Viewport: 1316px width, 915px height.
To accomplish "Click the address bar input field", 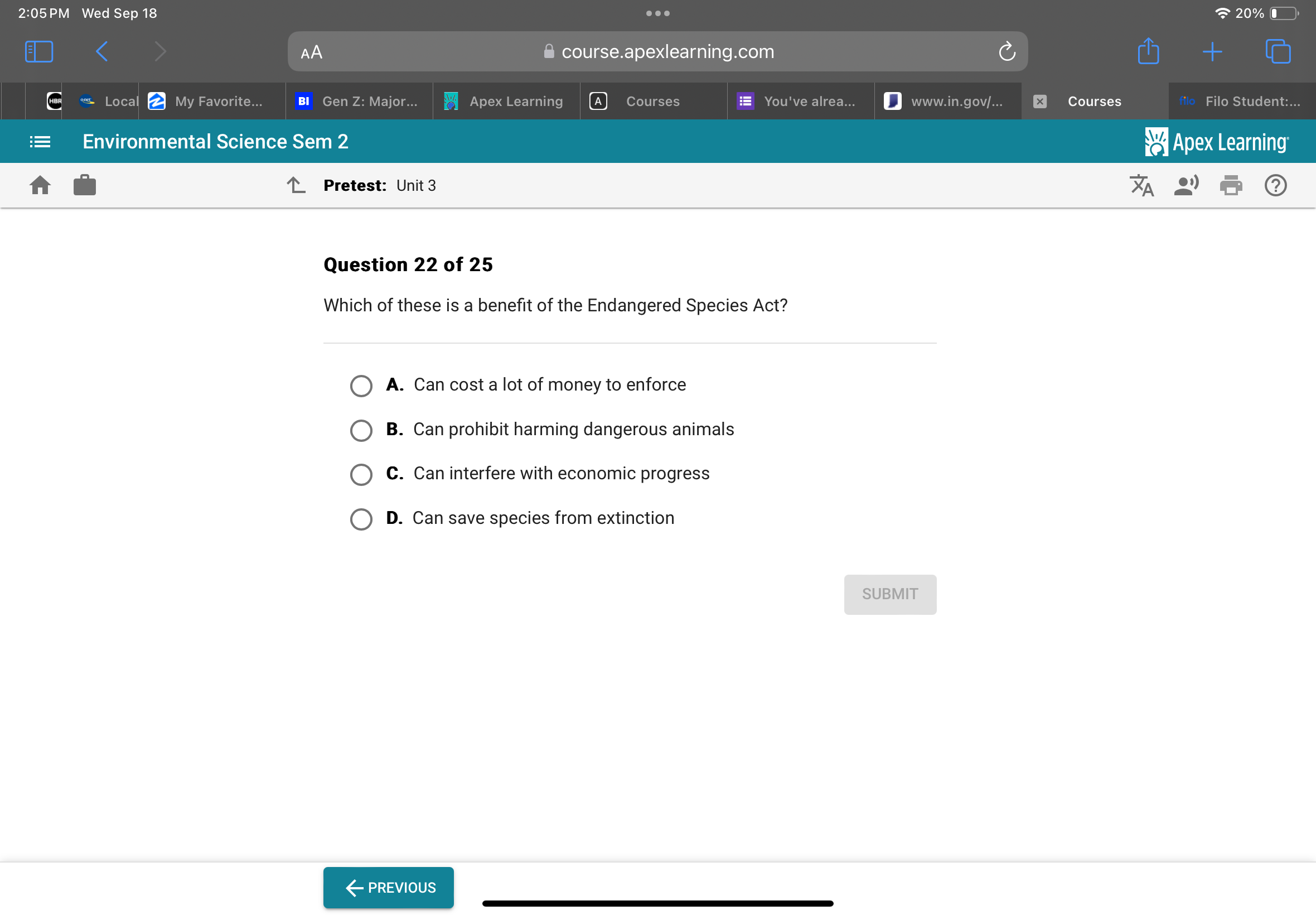I will [658, 51].
